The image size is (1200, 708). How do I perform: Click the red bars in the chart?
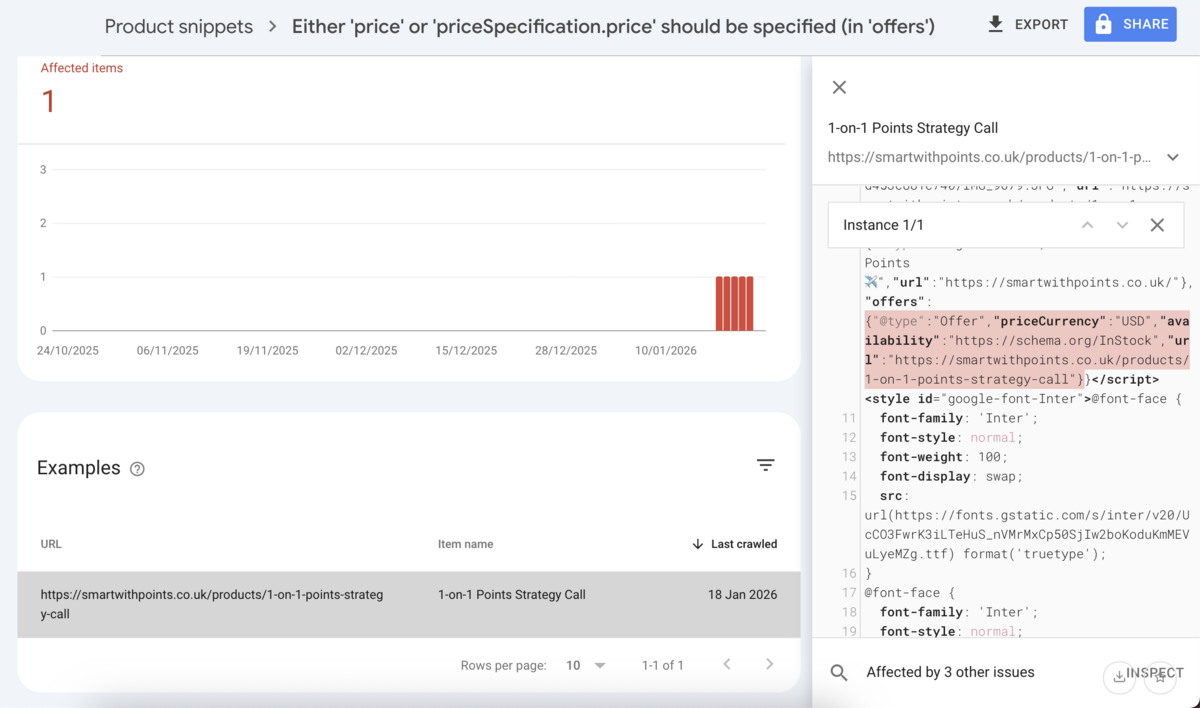tap(734, 303)
